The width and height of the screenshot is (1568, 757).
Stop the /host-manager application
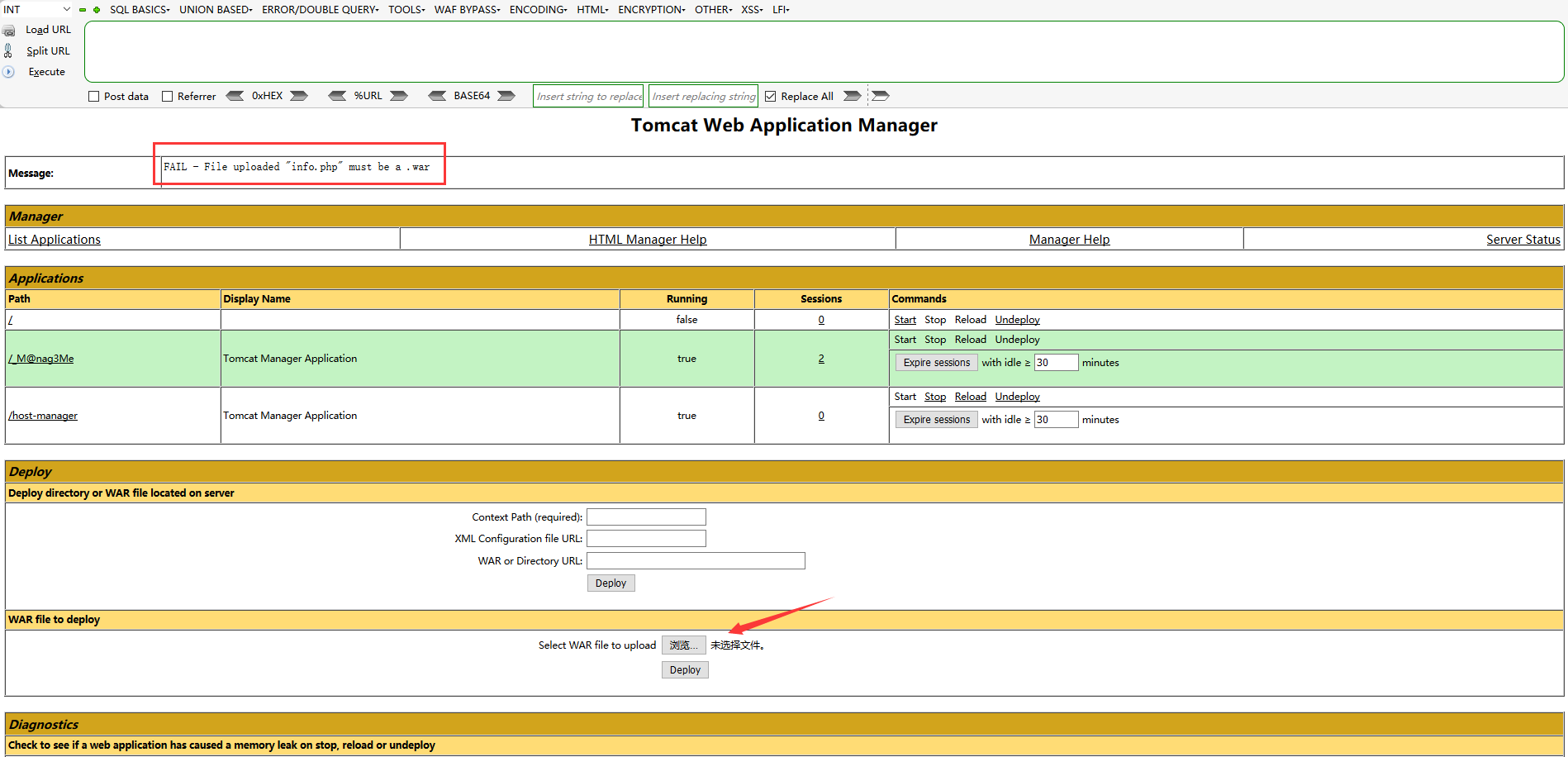pyautogui.click(x=935, y=397)
